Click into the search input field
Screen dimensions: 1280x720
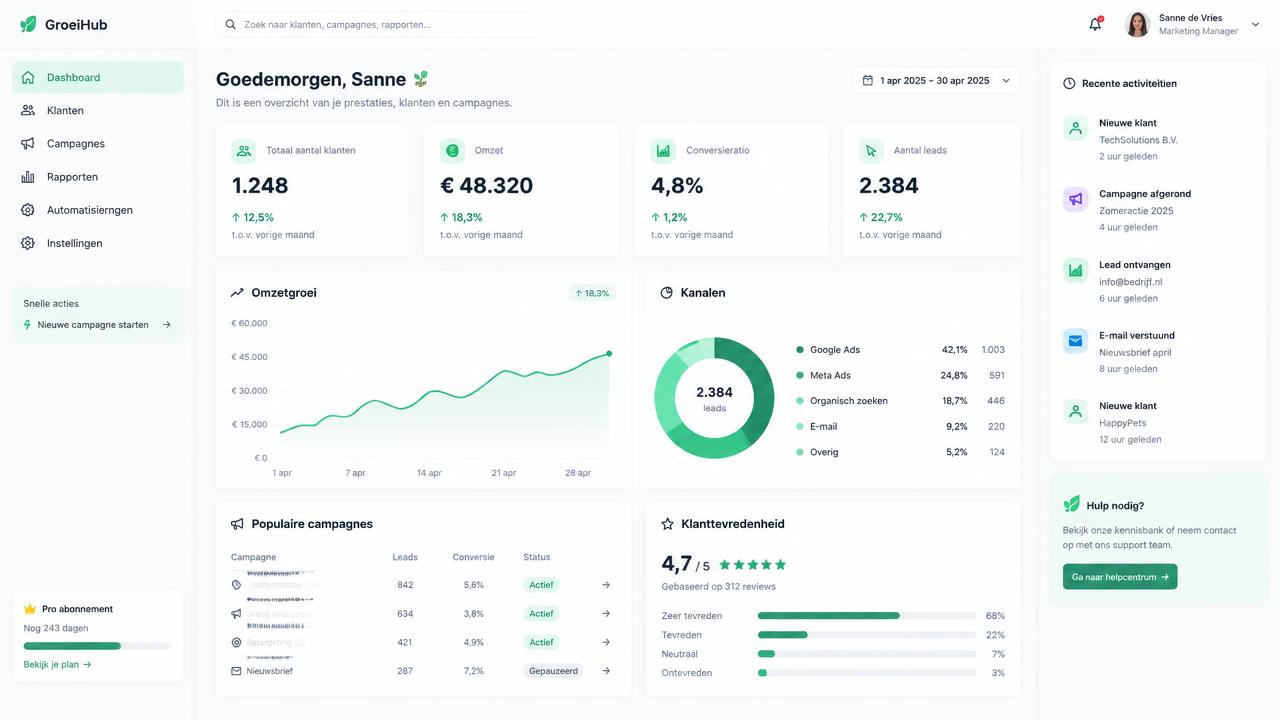pyautogui.click(x=380, y=24)
